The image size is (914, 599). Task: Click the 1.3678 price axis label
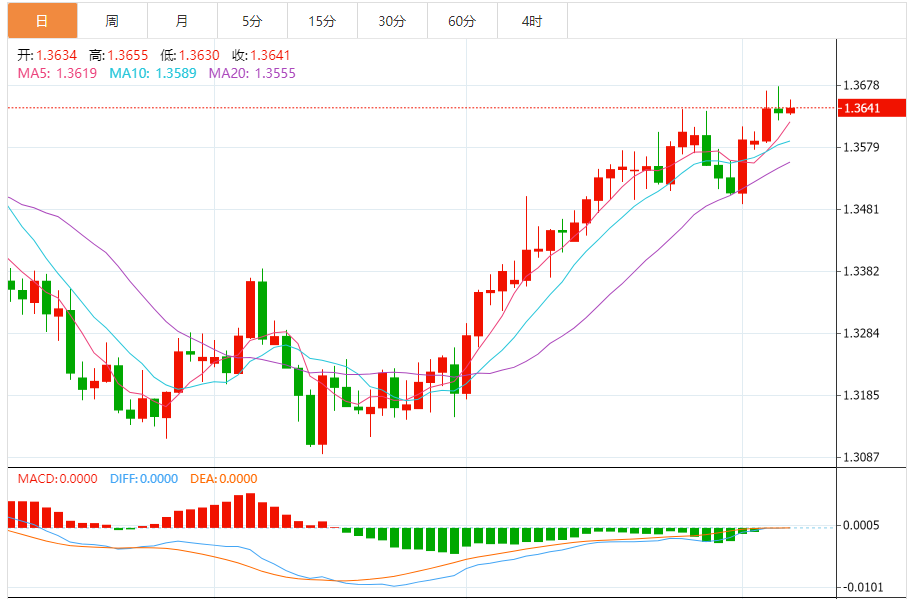pos(861,86)
